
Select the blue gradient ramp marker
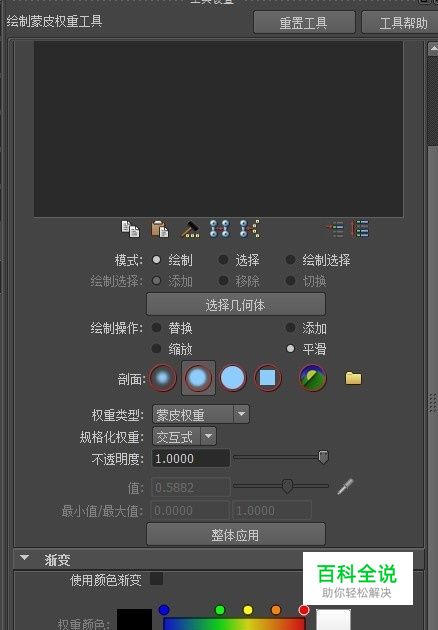(x=164, y=610)
